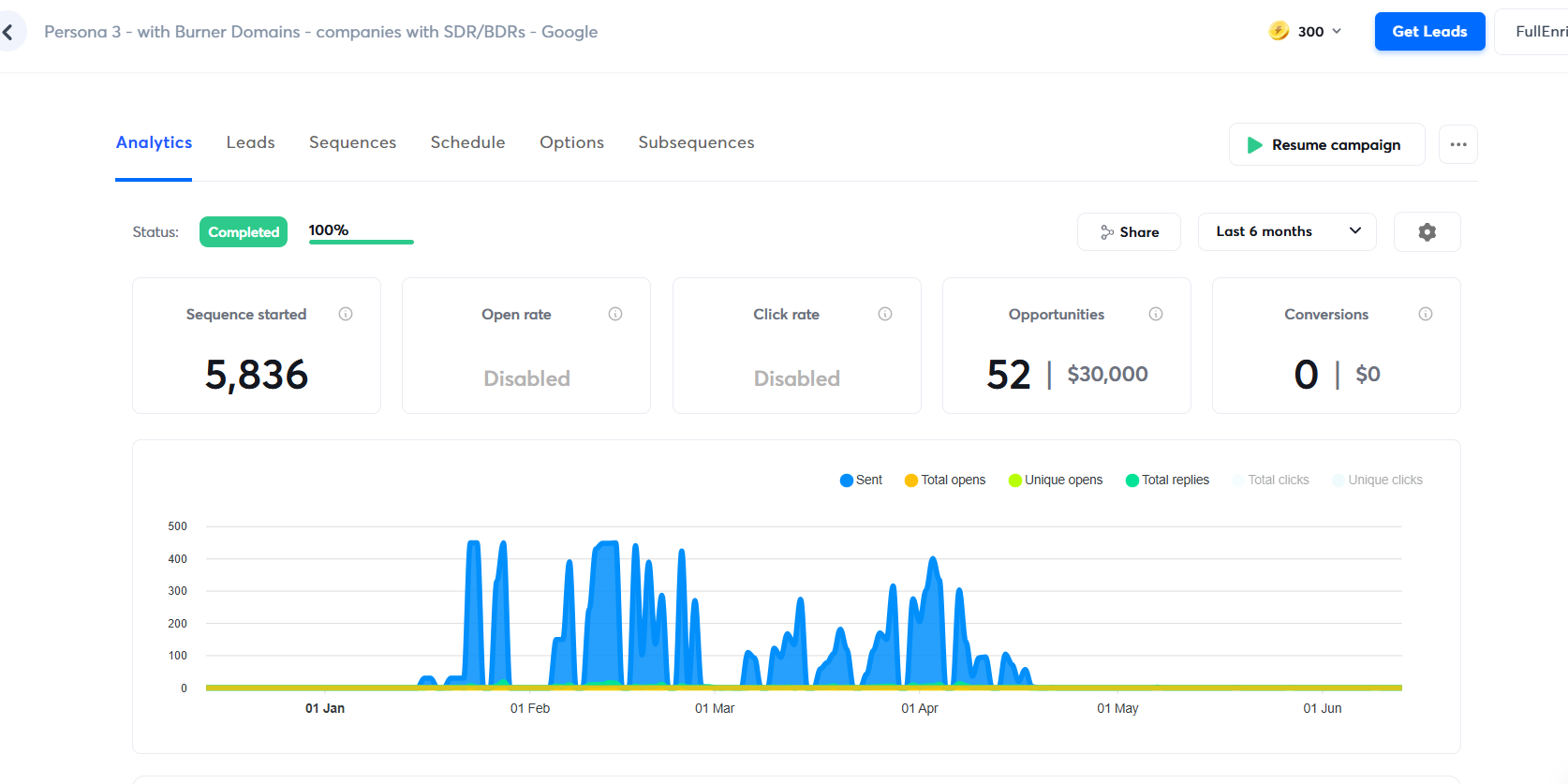This screenshot has height=784, width=1568.
Task: Click the back arrow icon
Action: point(8,32)
